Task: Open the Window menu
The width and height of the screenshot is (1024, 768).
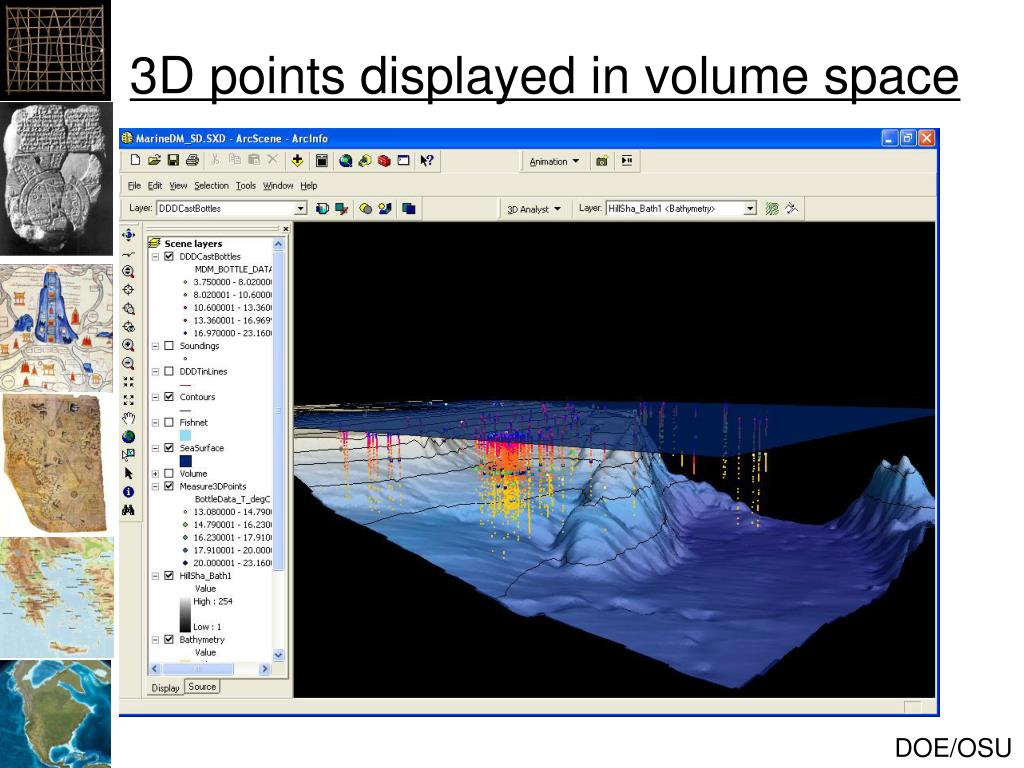Action: point(278,185)
